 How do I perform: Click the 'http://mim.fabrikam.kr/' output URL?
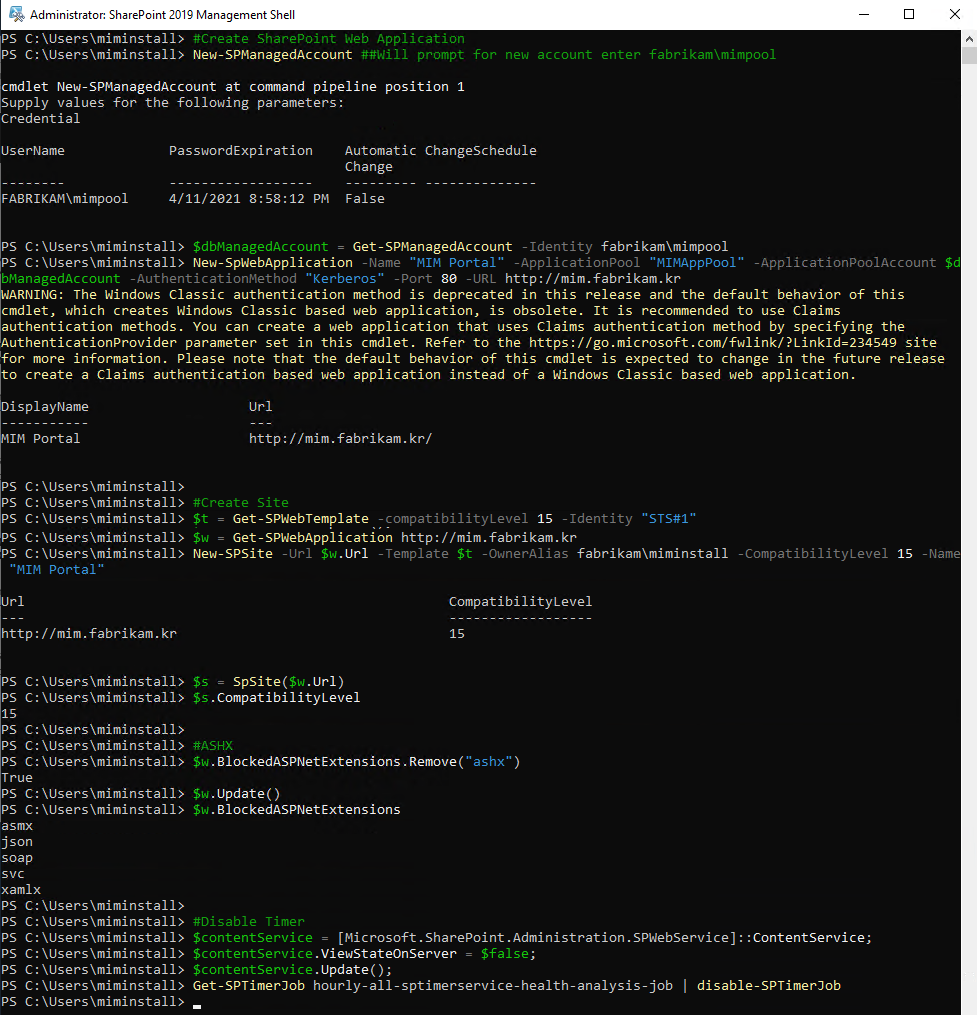[341, 439]
